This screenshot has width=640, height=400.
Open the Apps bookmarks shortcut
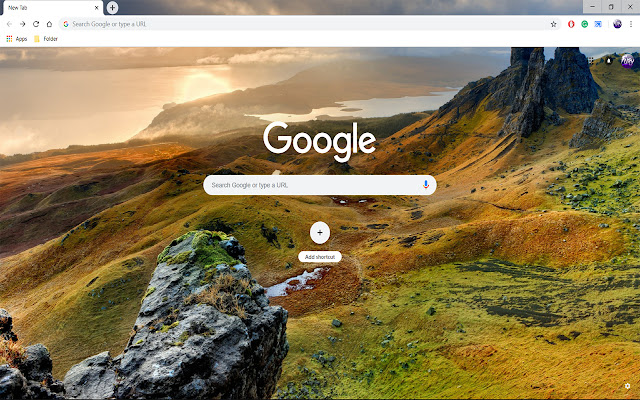coord(17,39)
